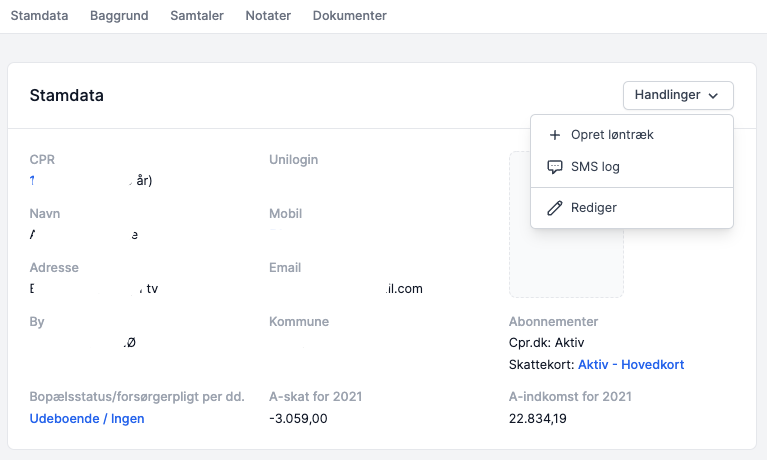Click the pencil icon for Rediger

click(x=555, y=208)
